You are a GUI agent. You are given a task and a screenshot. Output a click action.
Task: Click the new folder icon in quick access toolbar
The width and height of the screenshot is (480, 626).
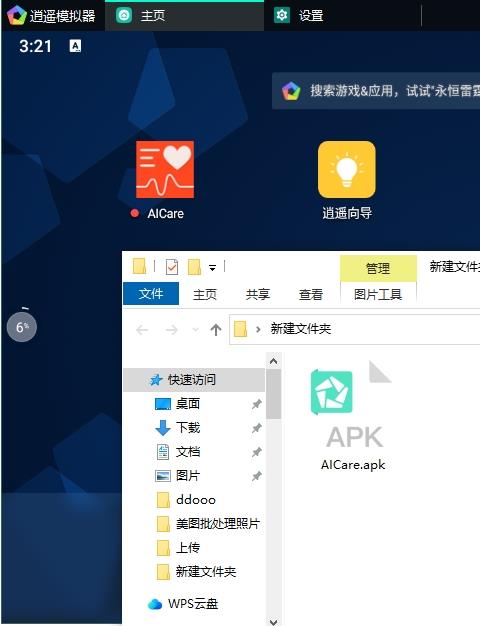(x=194, y=267)
